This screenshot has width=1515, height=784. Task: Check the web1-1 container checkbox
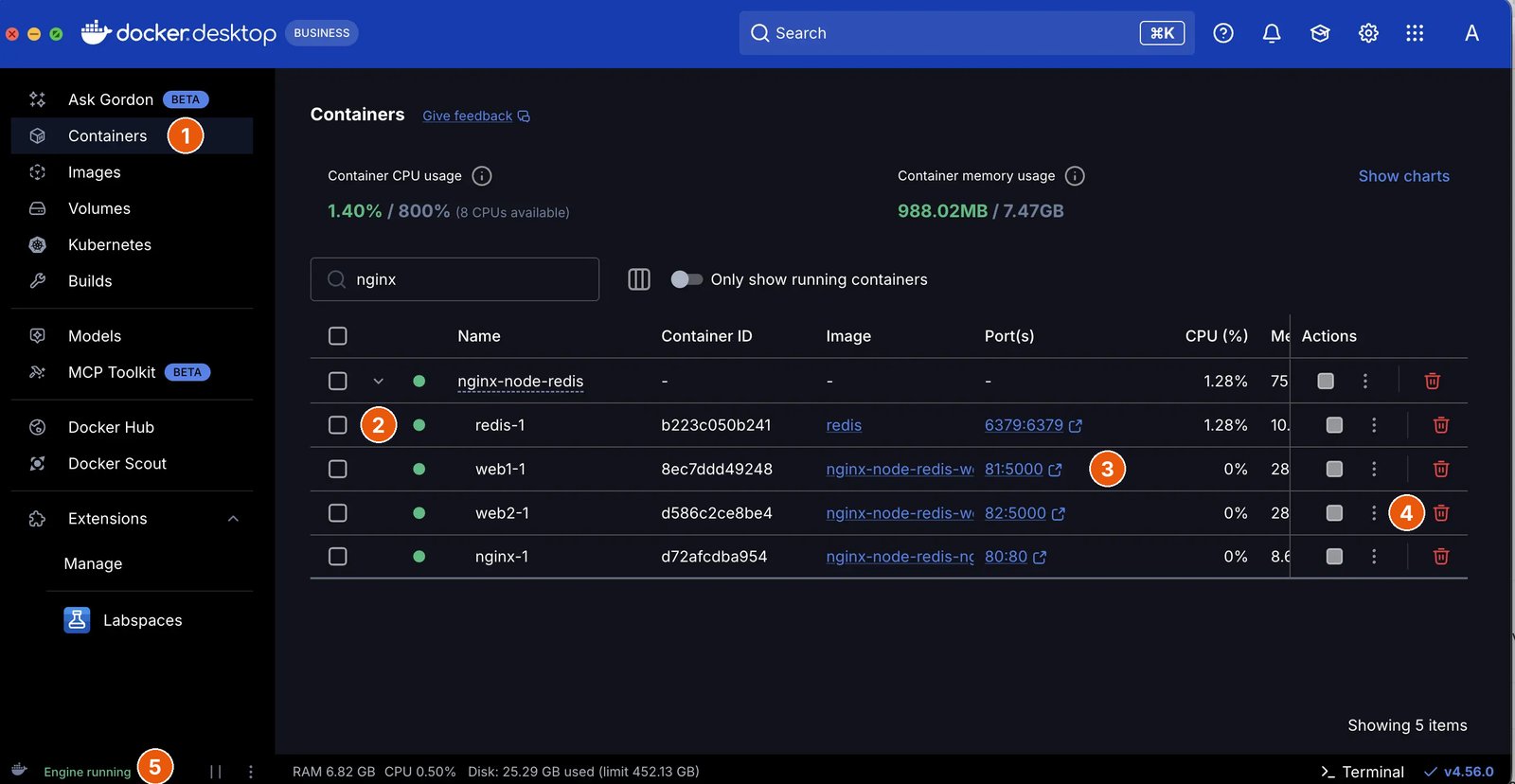click(338, 469)
